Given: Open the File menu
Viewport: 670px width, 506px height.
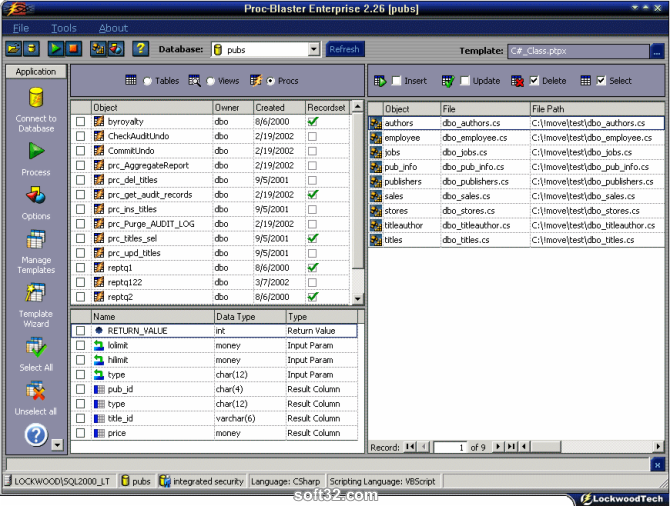Looking at the screenshot, I should pos(21,28).
